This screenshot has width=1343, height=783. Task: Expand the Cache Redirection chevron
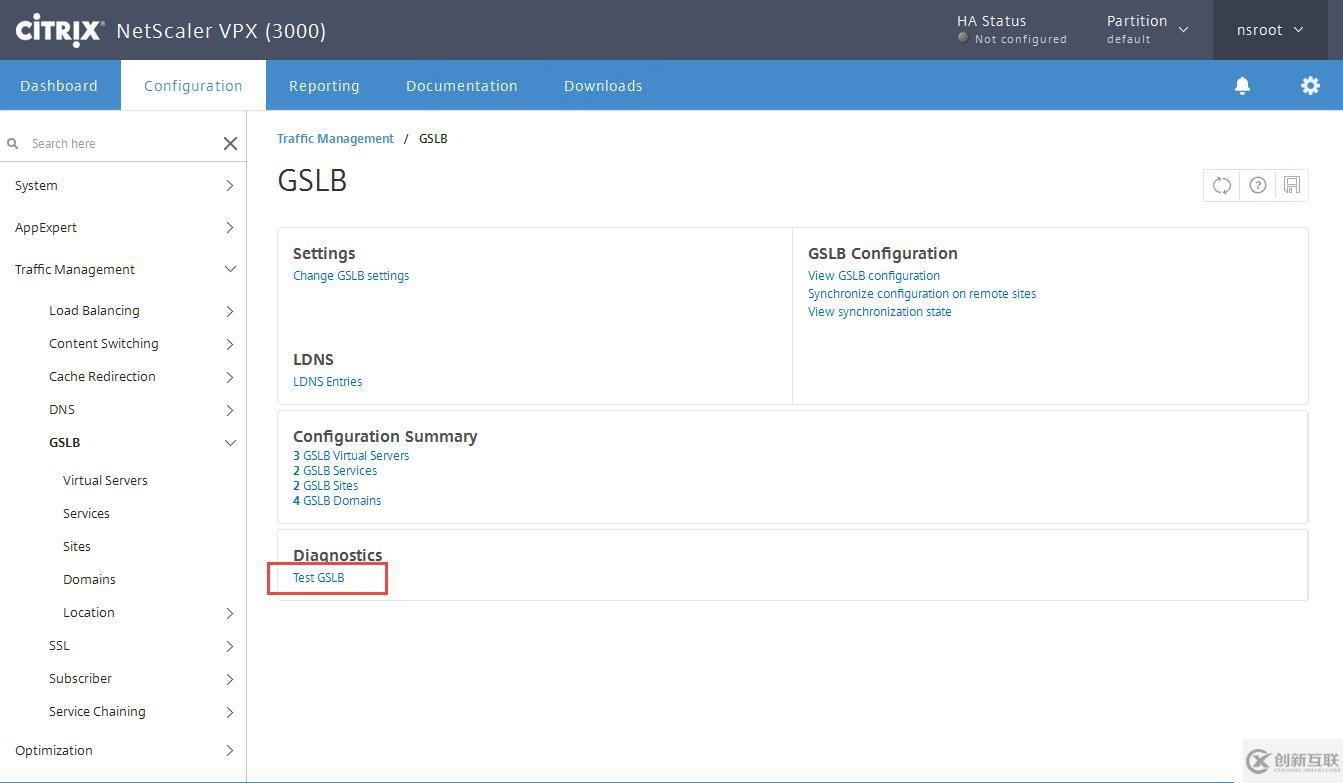[229, 377]
